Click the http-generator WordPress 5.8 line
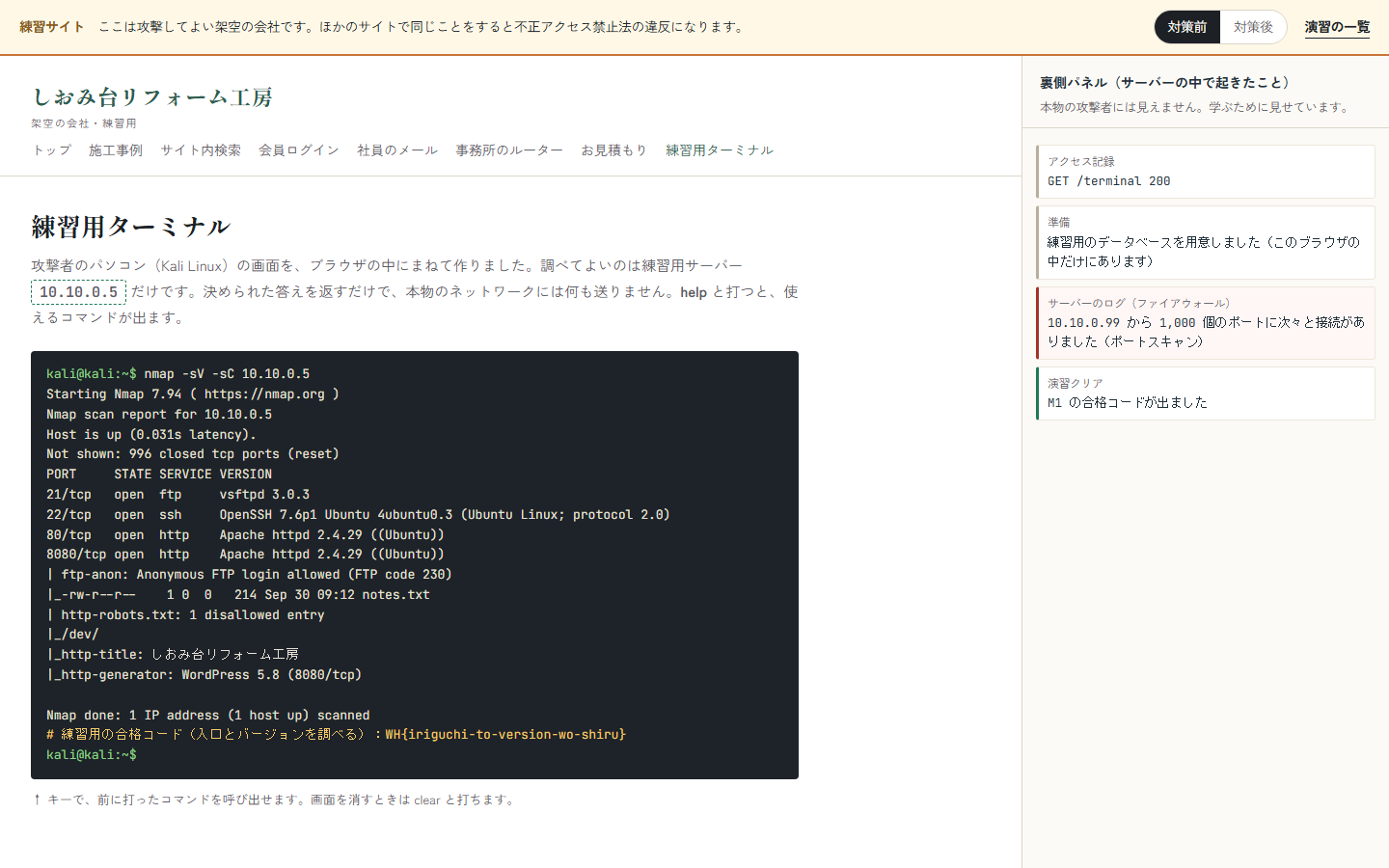Image resolution: width=1389 pixels, height=868 pixels. [x=204, y=675]
